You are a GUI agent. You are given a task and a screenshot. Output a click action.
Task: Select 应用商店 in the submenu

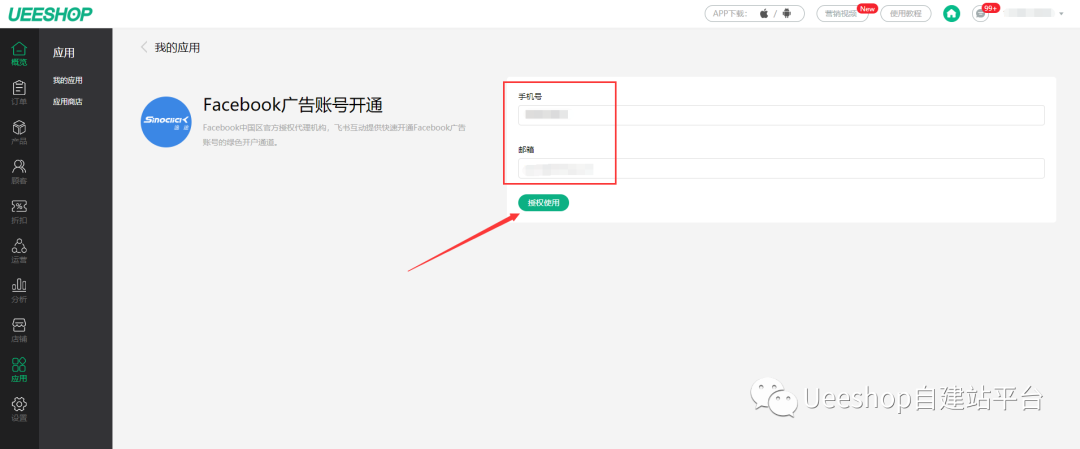pos(68,101)
